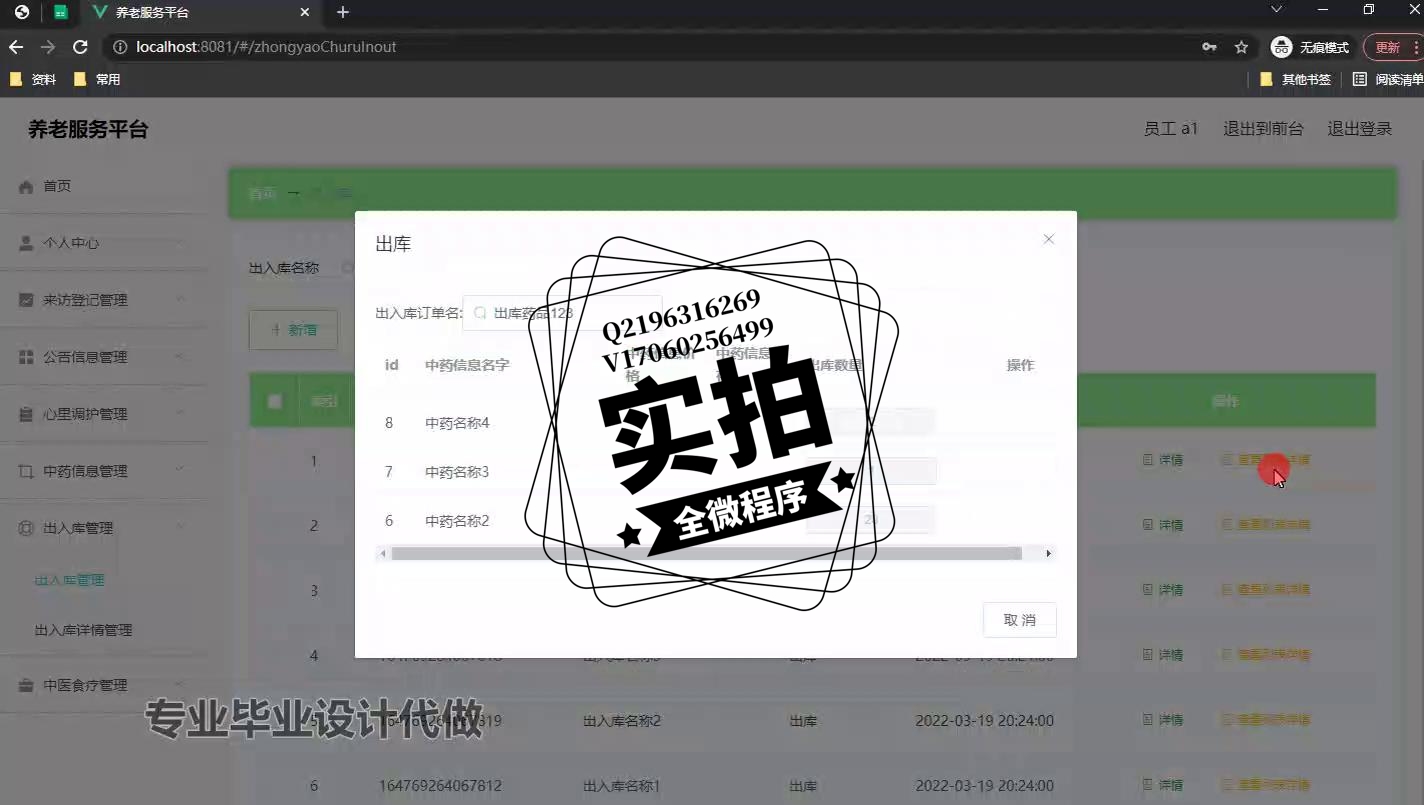Click the address bar URL
The width and height of the screenshot is (1424, 805).
pos(266,47)
